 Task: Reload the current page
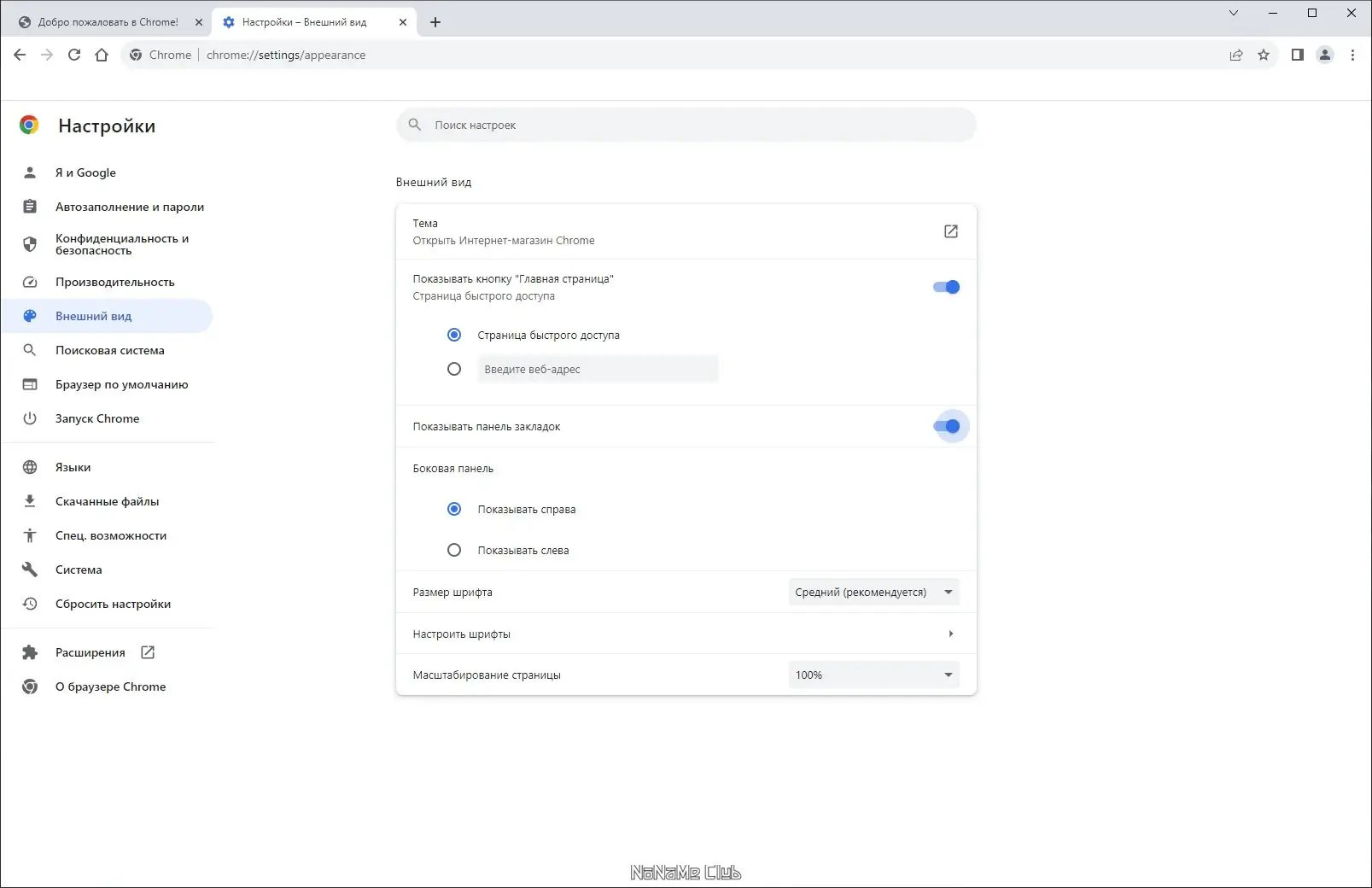pos(74,55)
